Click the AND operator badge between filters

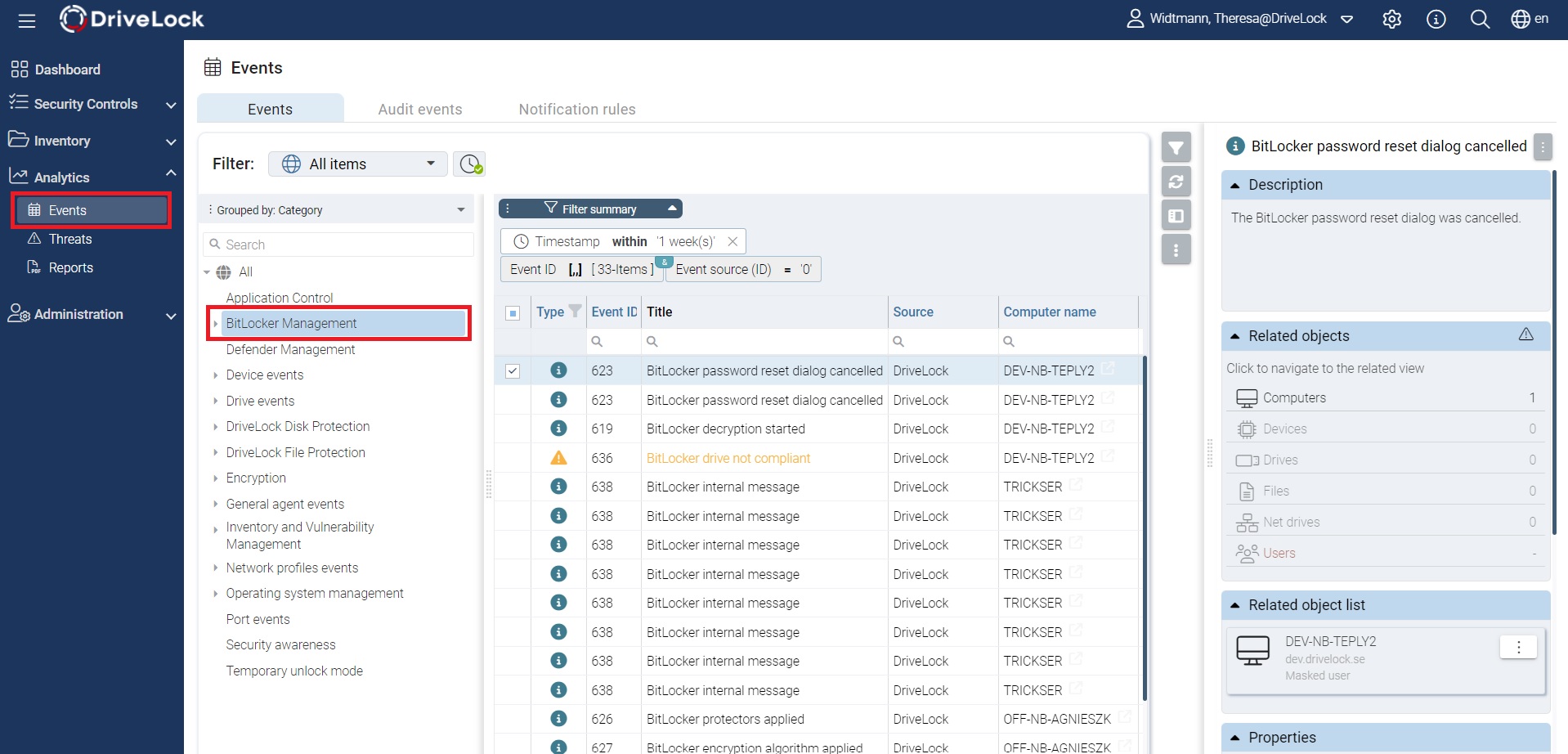[664, 263]
